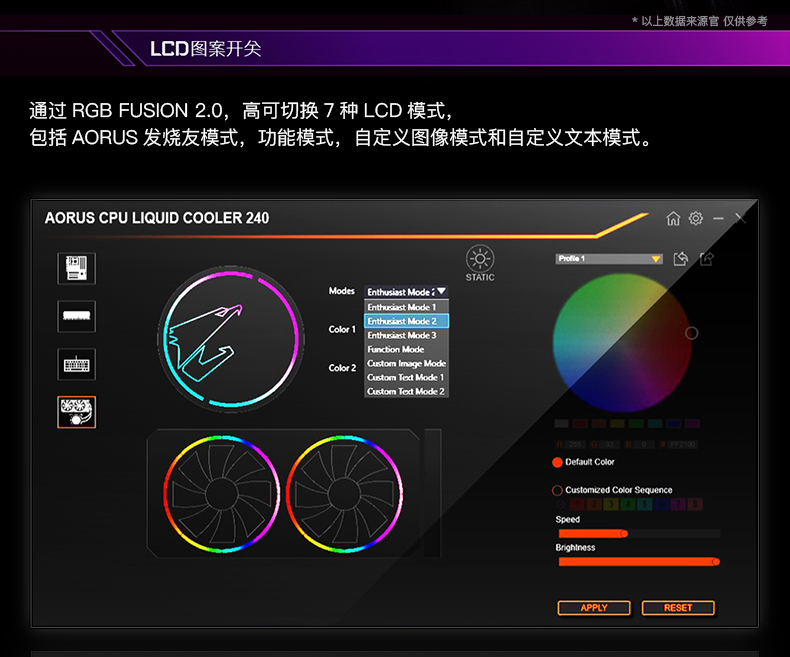The width and height of the screenshot is (790, 657).
Task: Click the G value field
Action: pyautogui.click(x=610, y=444)
